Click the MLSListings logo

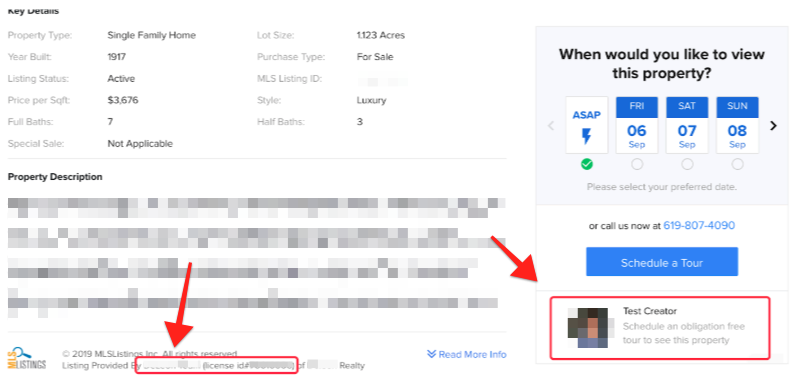[x=26, y=358]
